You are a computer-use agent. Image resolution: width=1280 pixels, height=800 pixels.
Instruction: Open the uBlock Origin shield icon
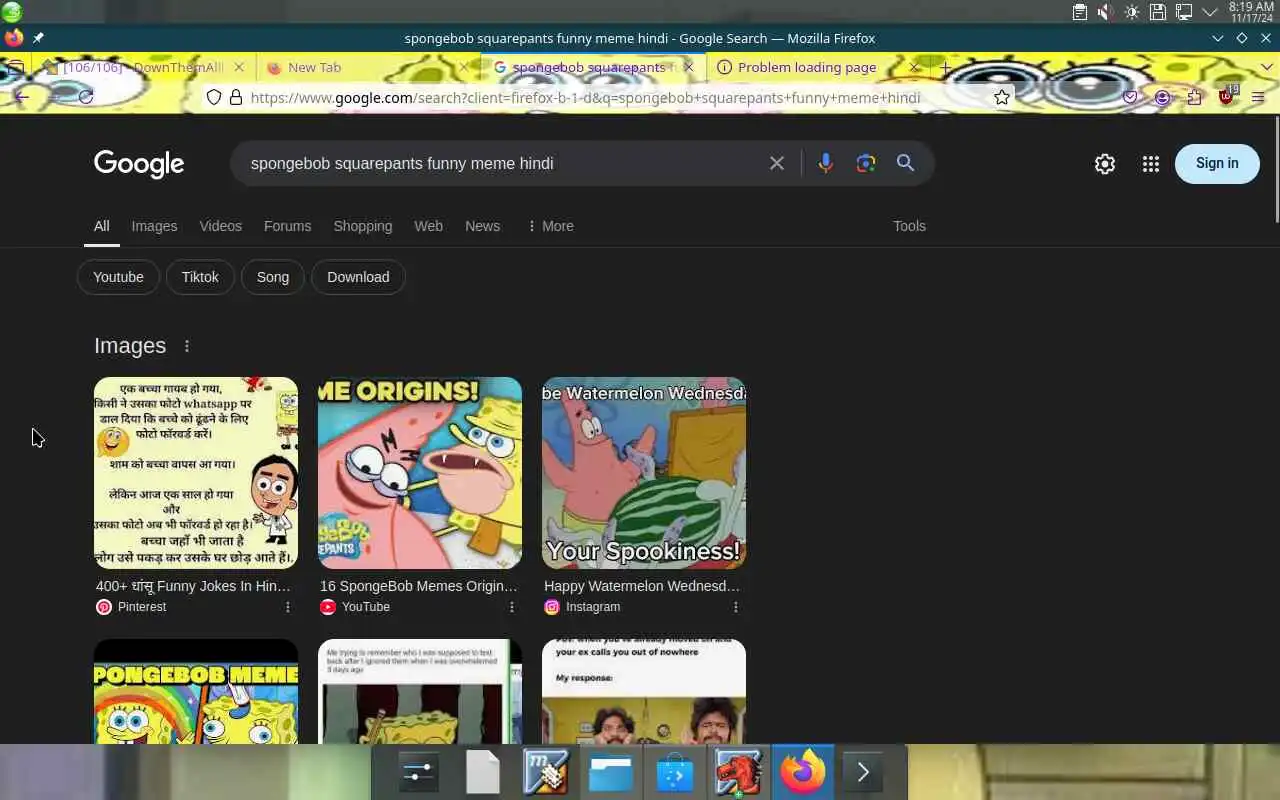tap(1227, 97)
